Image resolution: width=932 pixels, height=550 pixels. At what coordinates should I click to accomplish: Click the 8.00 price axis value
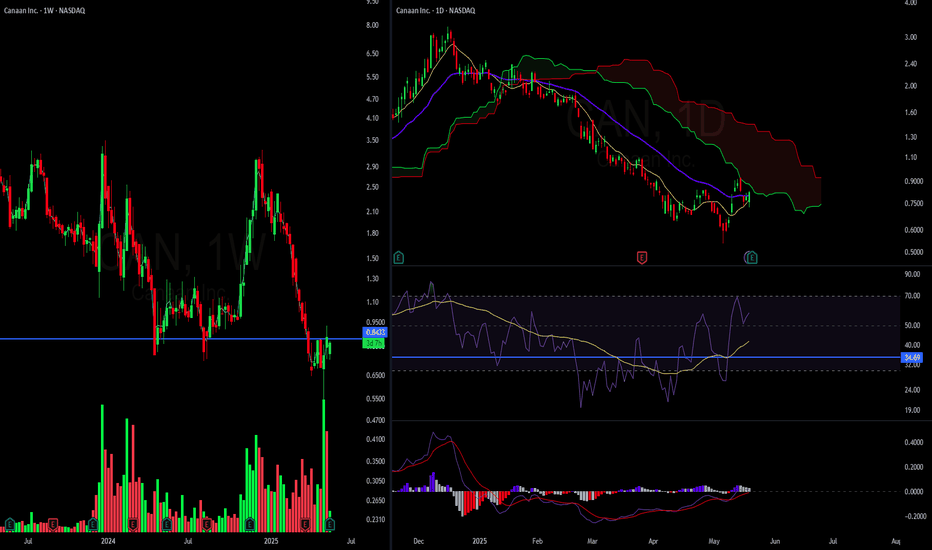click(x=372, y=26)
